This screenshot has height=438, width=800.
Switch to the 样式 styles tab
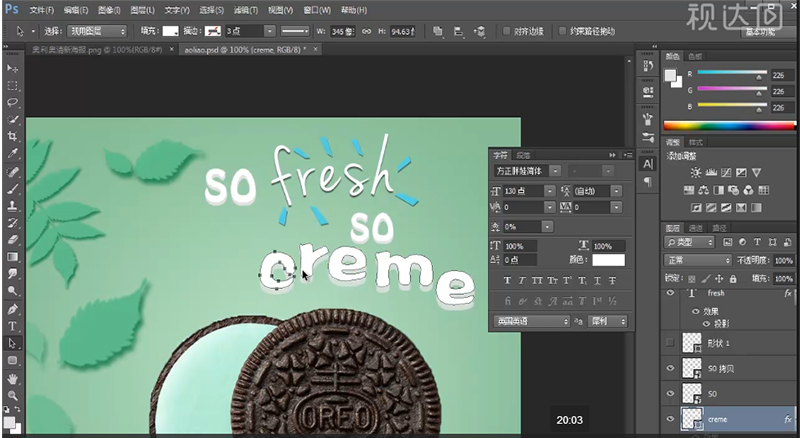pos(695,142)
